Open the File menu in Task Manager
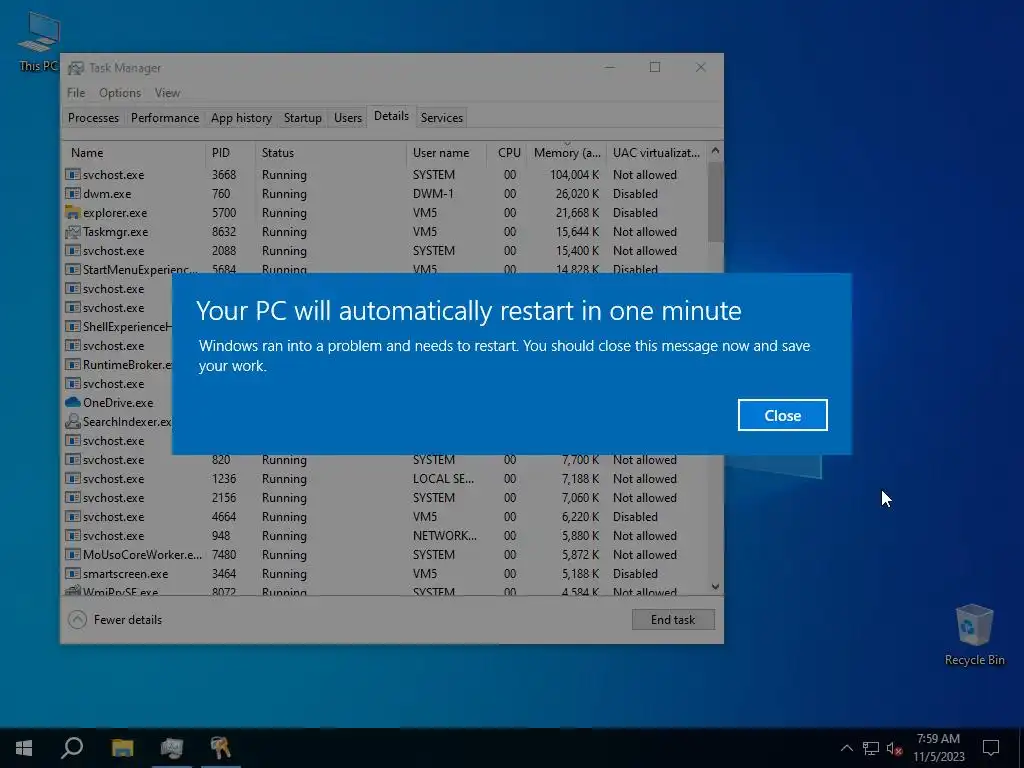Screen dimensions: 1024x768 pyautogui.click(x=76, y=93)
